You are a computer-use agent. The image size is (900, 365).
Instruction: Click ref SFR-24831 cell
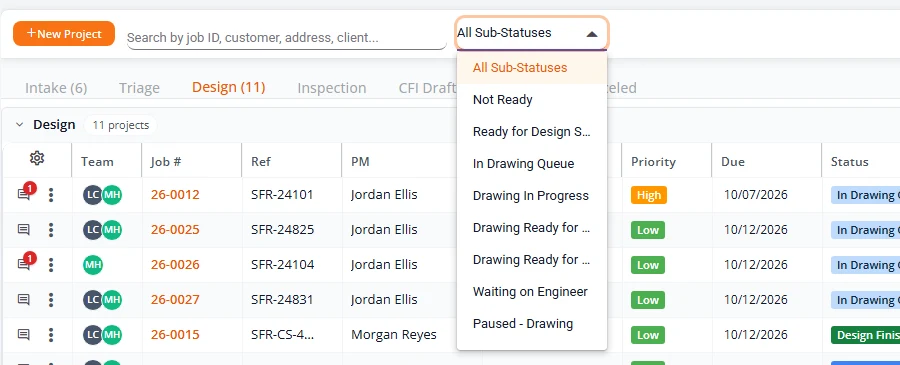[x=282, y=300]
